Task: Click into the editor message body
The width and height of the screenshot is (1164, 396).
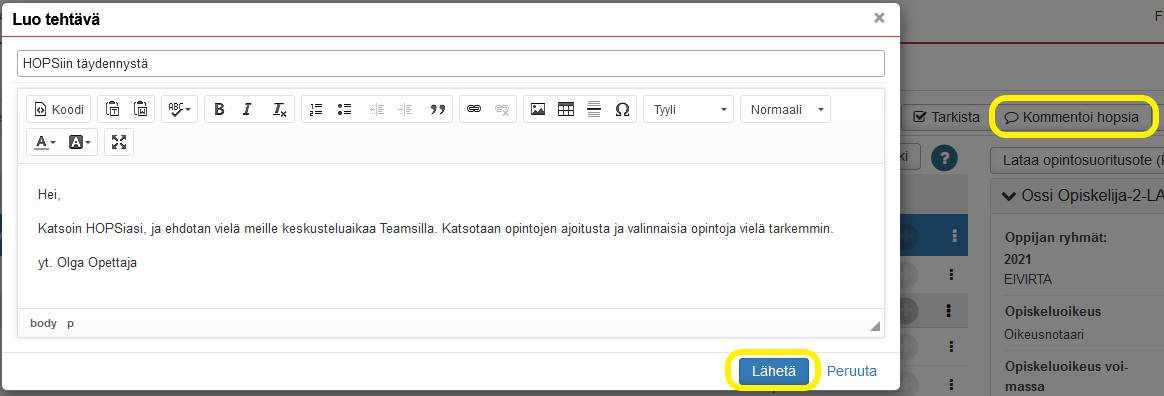Action: 451,236
